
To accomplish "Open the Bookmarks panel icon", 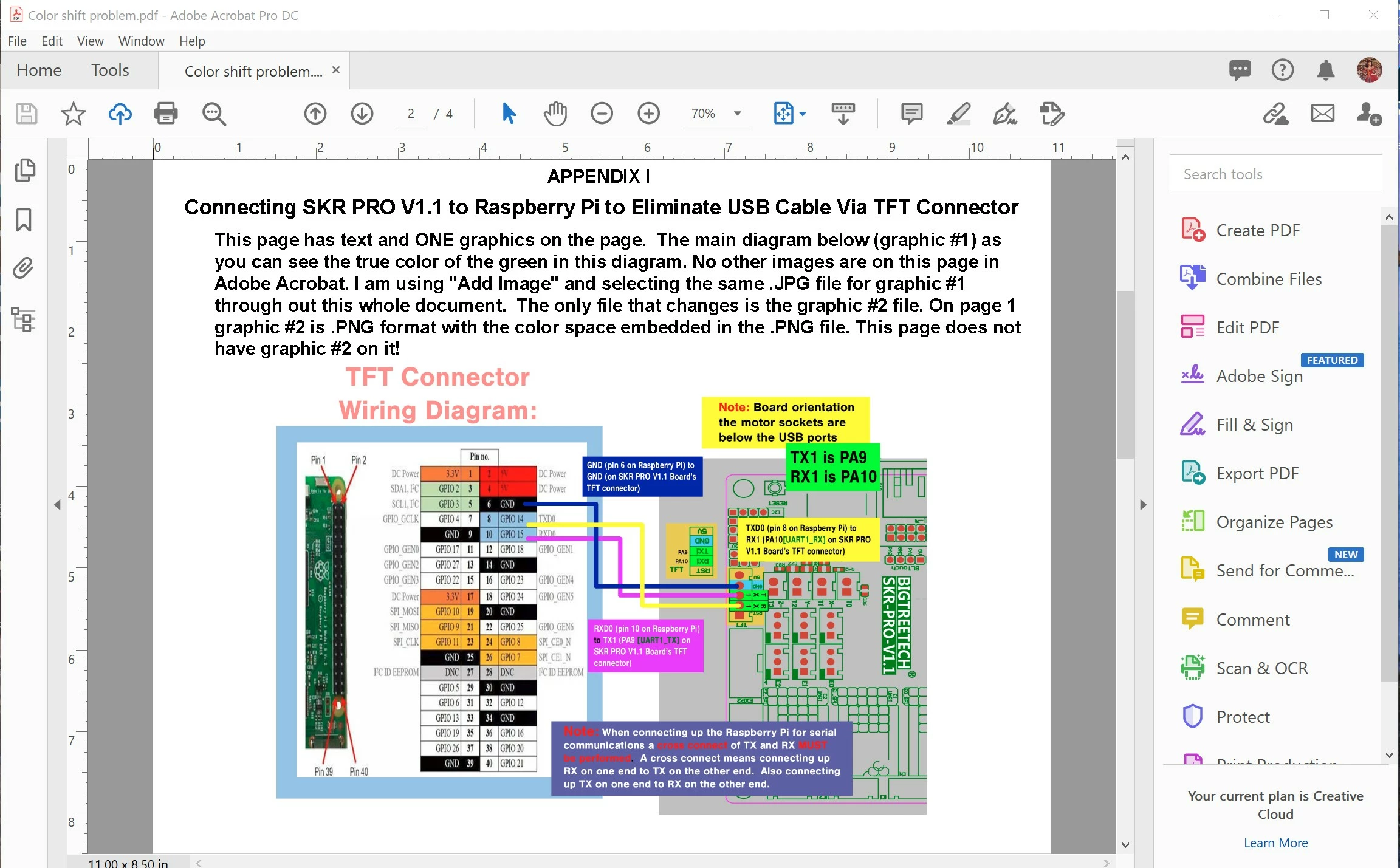I will pos(24,219).
